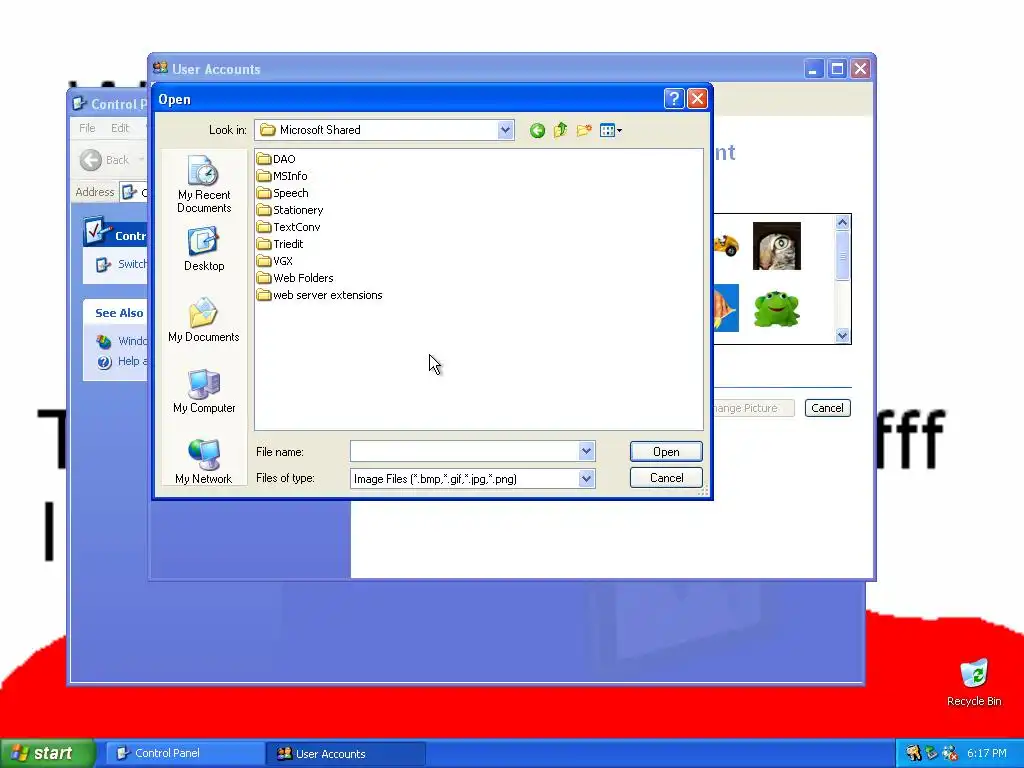Open the View Menu icon dropdown

(611, 131)
